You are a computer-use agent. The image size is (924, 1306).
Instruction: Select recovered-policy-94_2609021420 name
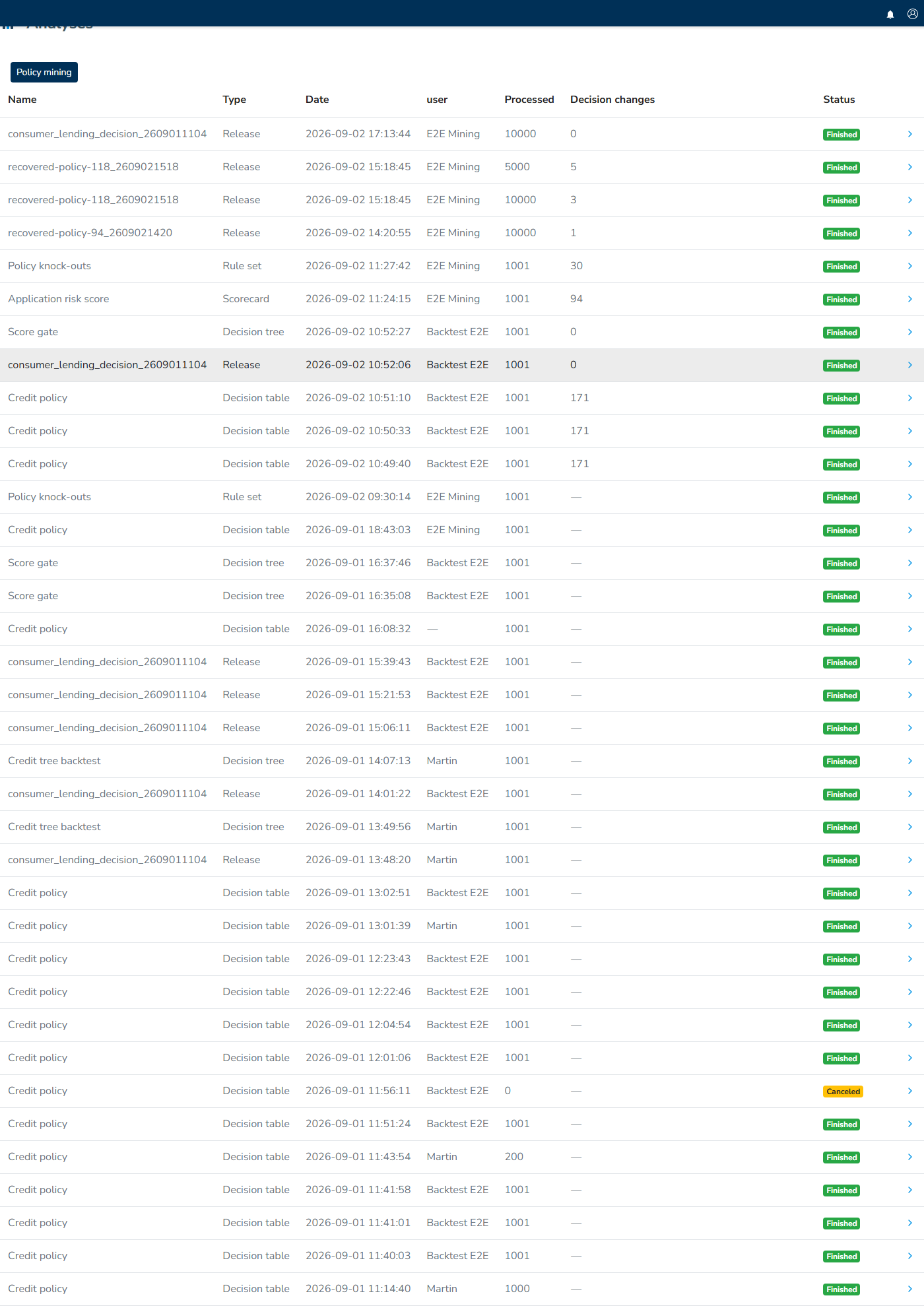pos(90,233)
